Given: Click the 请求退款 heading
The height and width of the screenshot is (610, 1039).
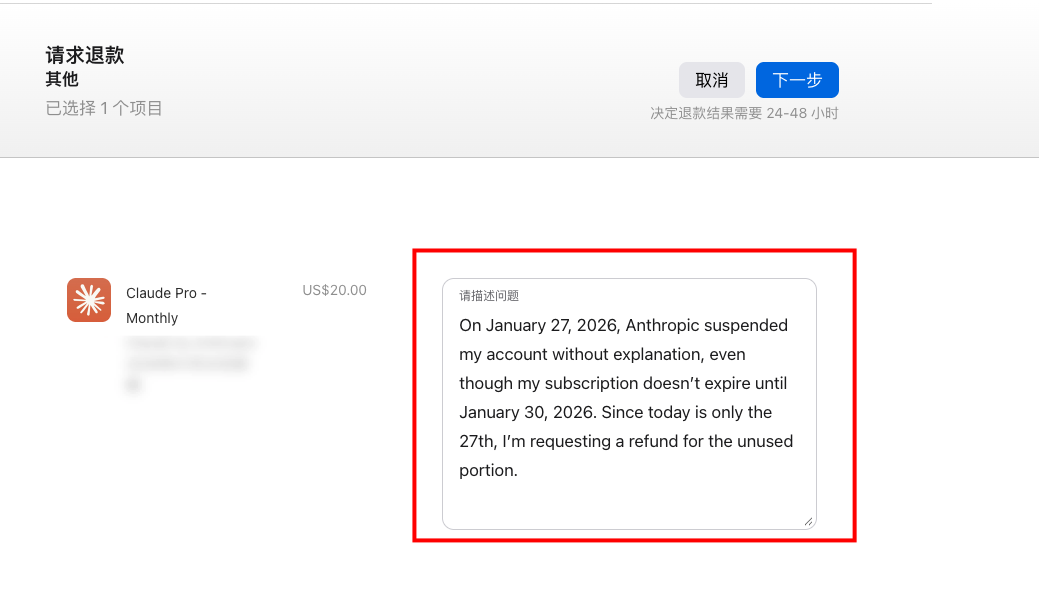Looking at the screenshot, I should [x=85, y=55].
